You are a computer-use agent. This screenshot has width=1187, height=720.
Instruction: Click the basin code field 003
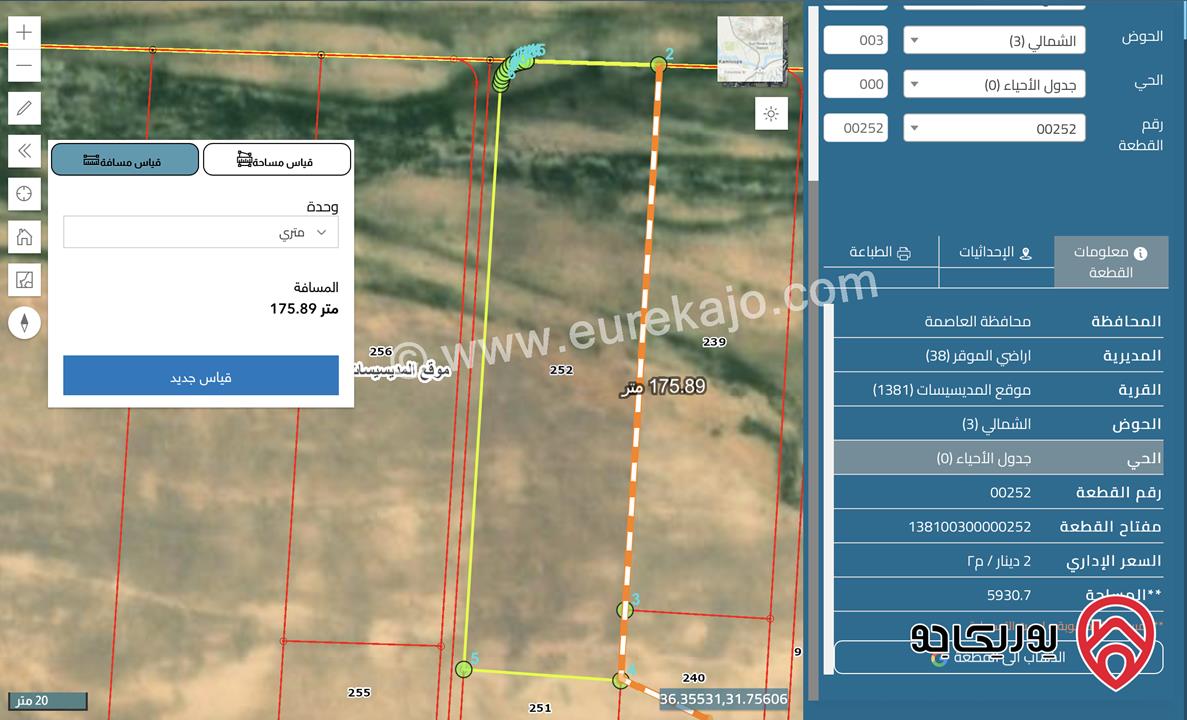[855, 41]
